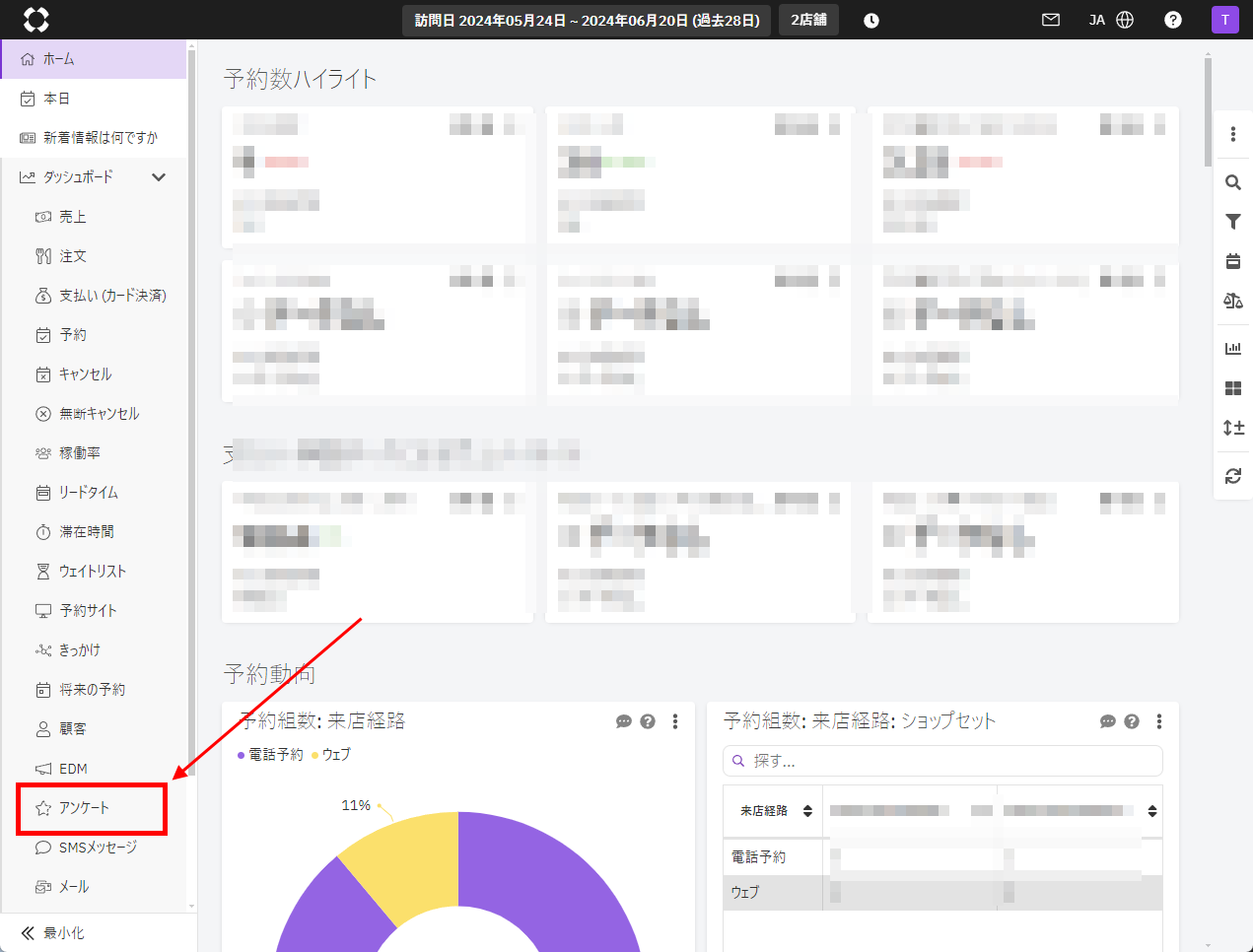Open the SMSメッセージ dashboard
Viewport: 1253px width, 952px height.
pyautogui.click(x=94, y=848)
